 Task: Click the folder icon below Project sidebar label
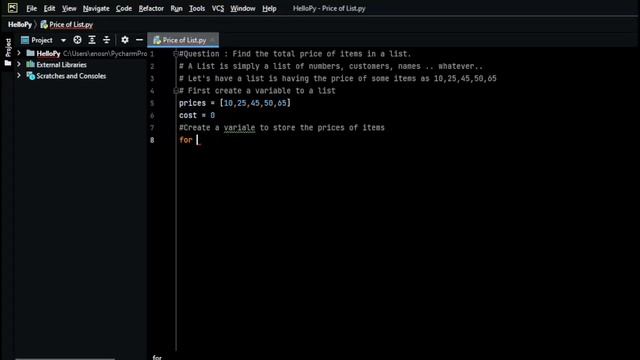8,63
